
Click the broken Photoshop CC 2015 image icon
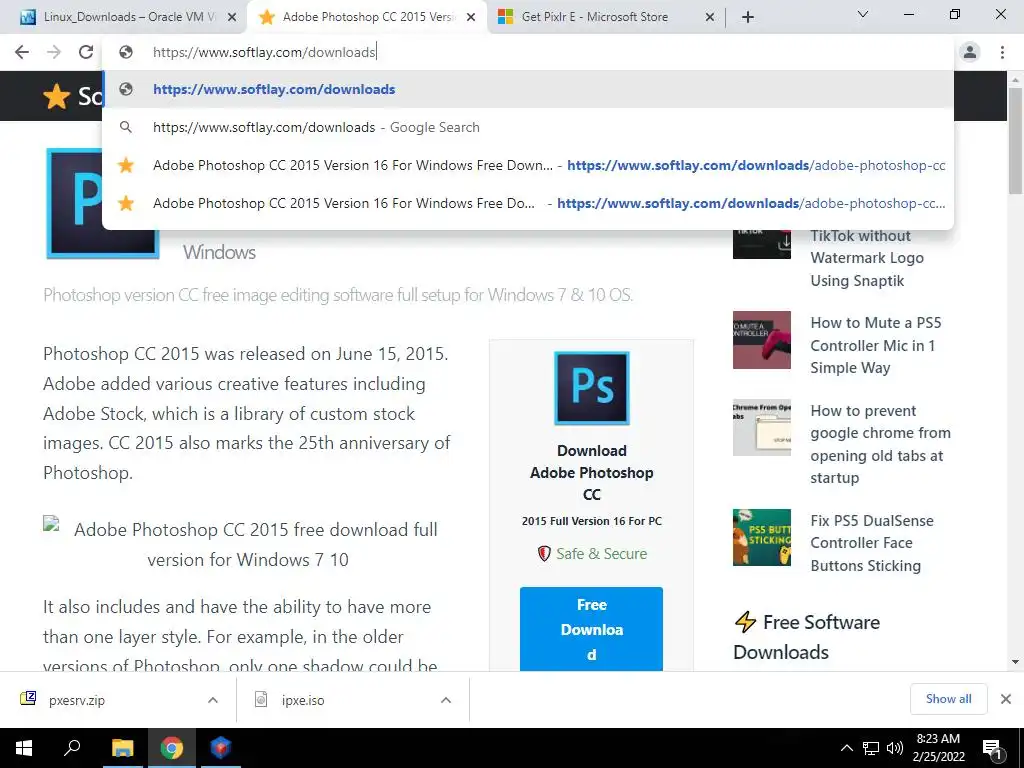click(x=52, y=524)
